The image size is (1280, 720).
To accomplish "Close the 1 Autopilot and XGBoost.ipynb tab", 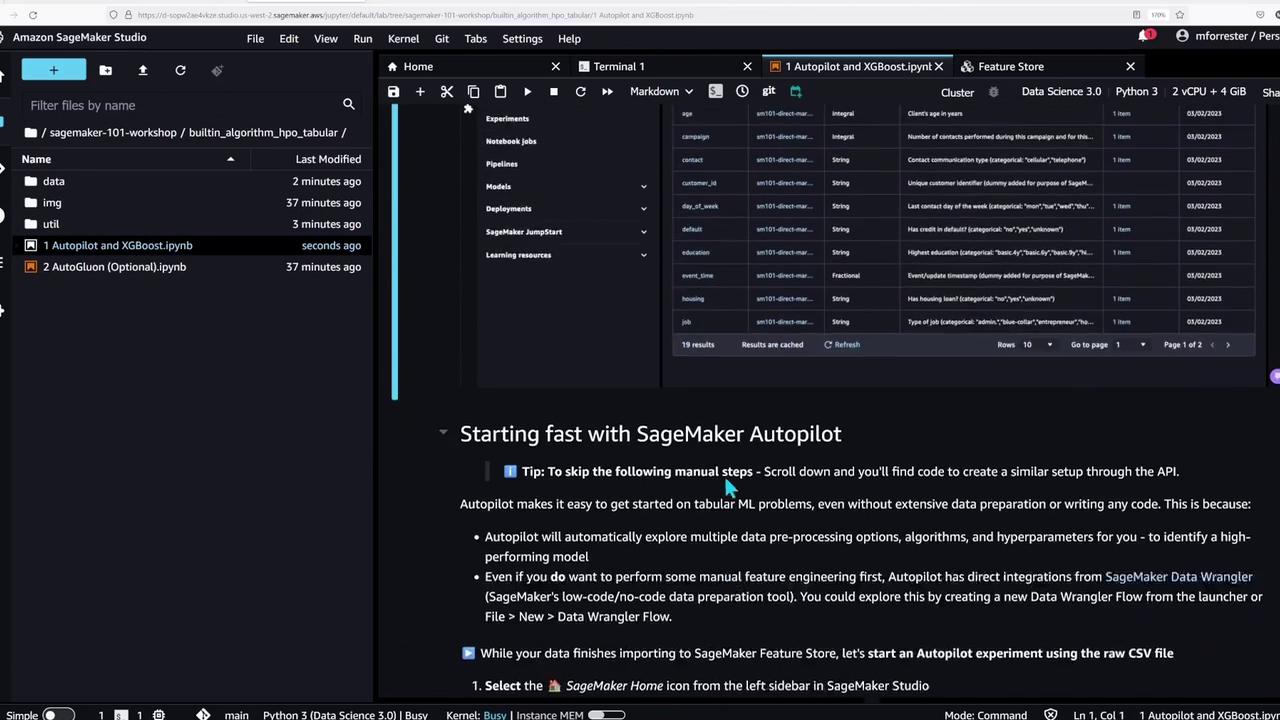I will [939, 67].
